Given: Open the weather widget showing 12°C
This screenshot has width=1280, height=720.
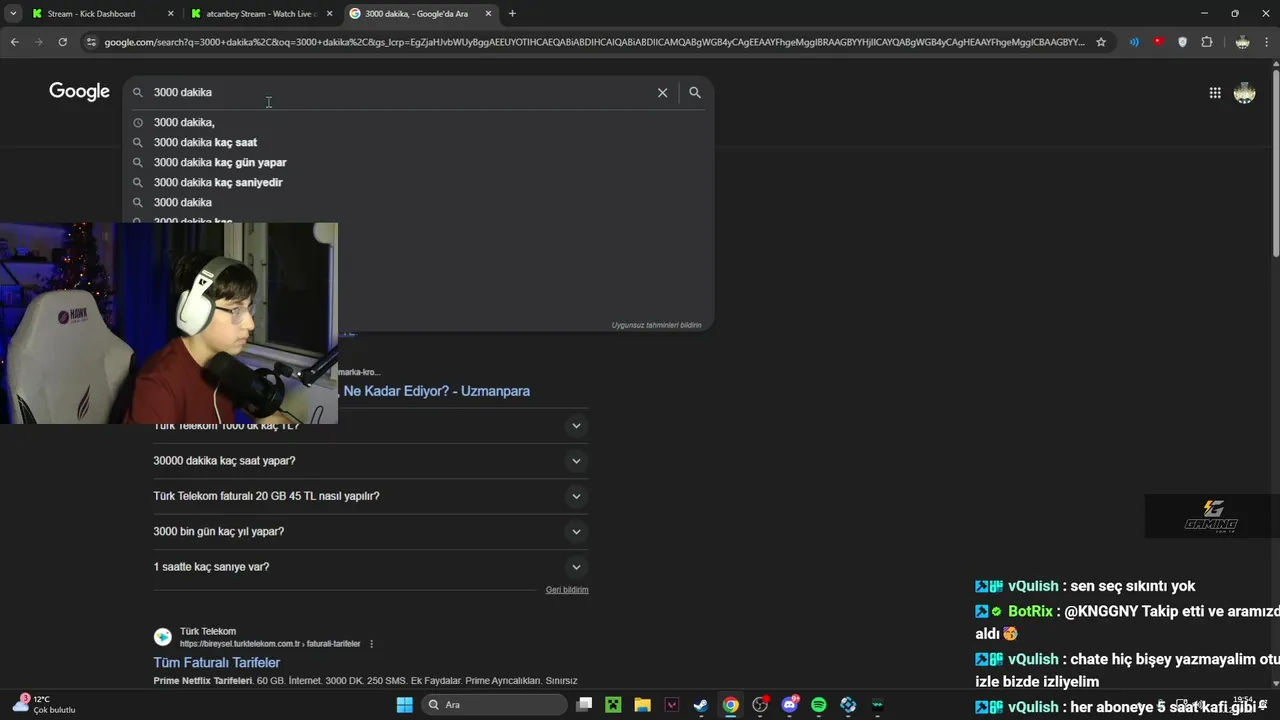Looking at the screenshot, I should click(45, 705).
